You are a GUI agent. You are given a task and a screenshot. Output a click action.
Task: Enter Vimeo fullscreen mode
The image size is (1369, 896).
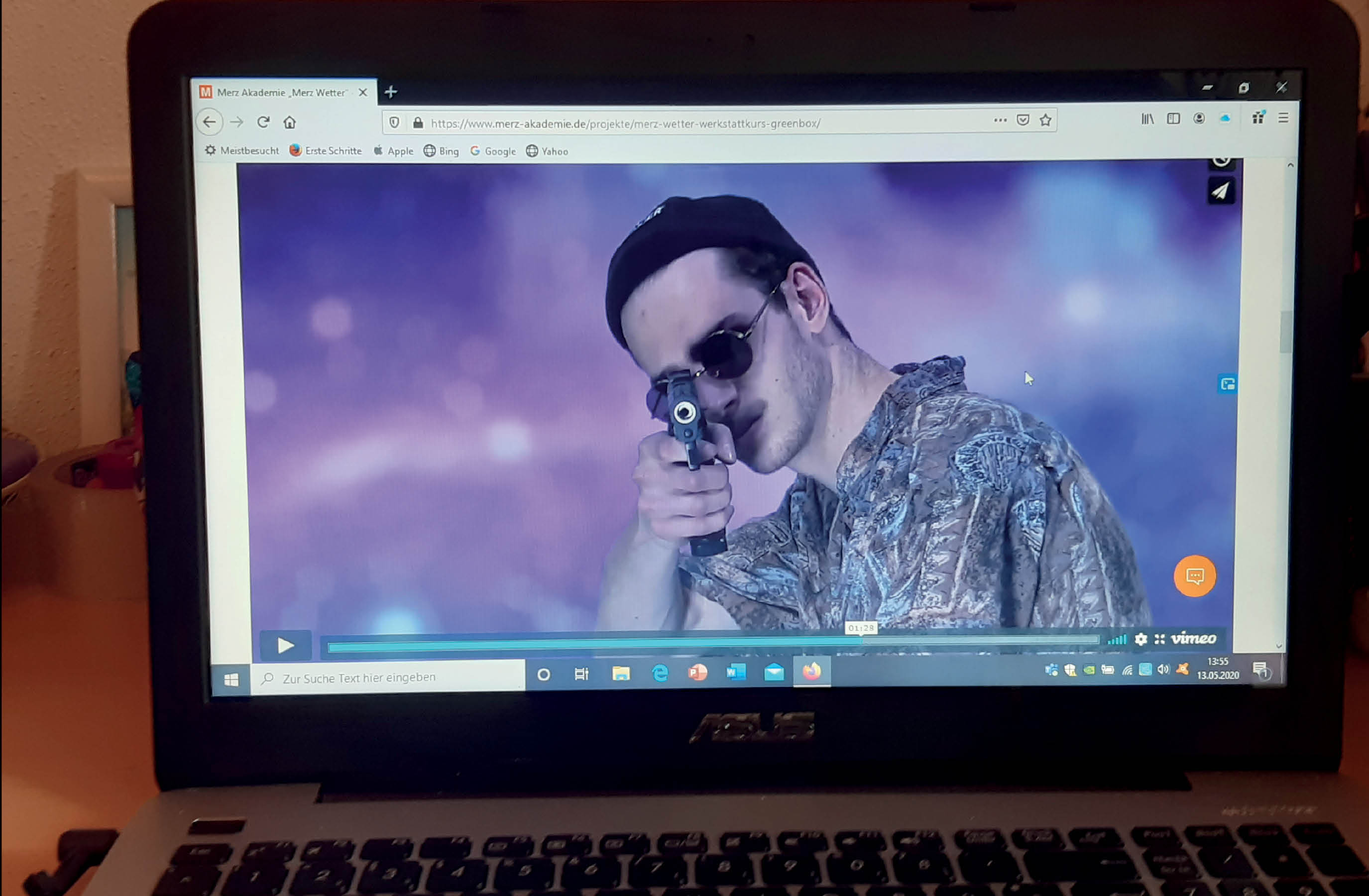tap(1159, 639)
